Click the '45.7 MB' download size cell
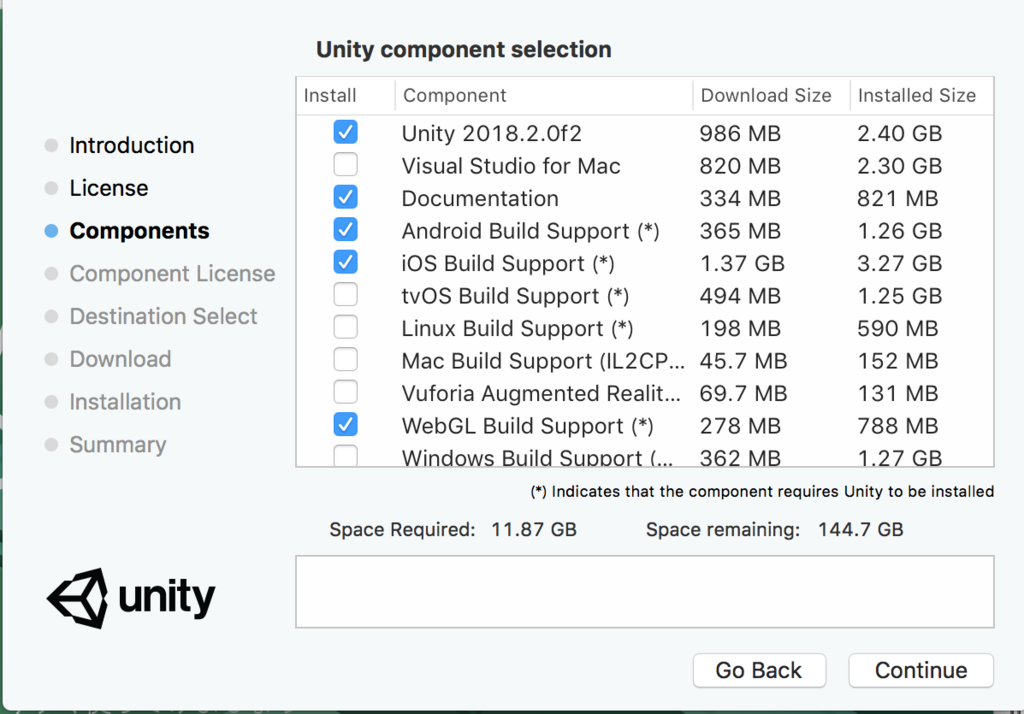The height and width of the screenshot is (714, 1024). click(x=743, y=361)
